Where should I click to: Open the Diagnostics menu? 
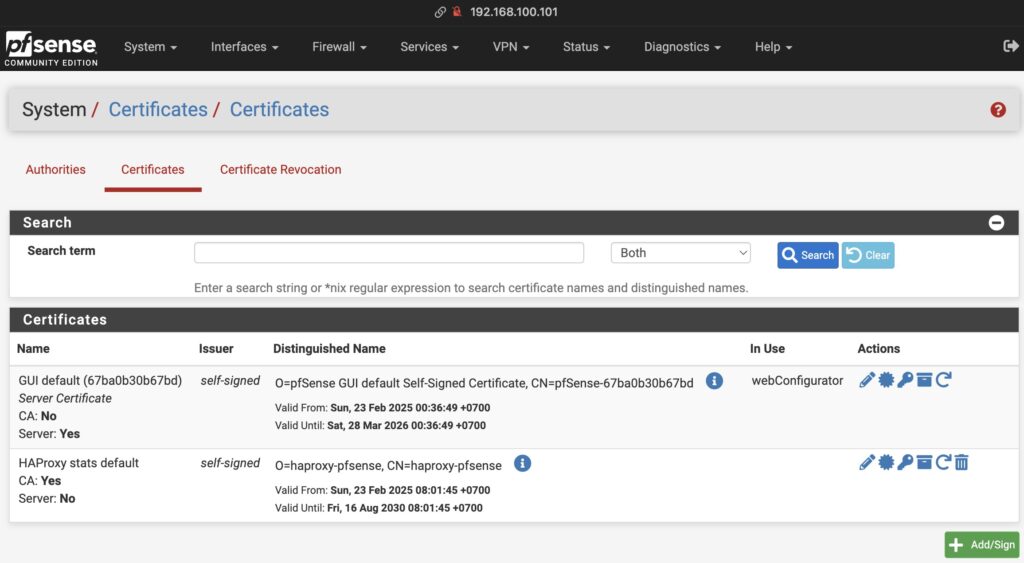pyautogui.click(x=682, y=47)
